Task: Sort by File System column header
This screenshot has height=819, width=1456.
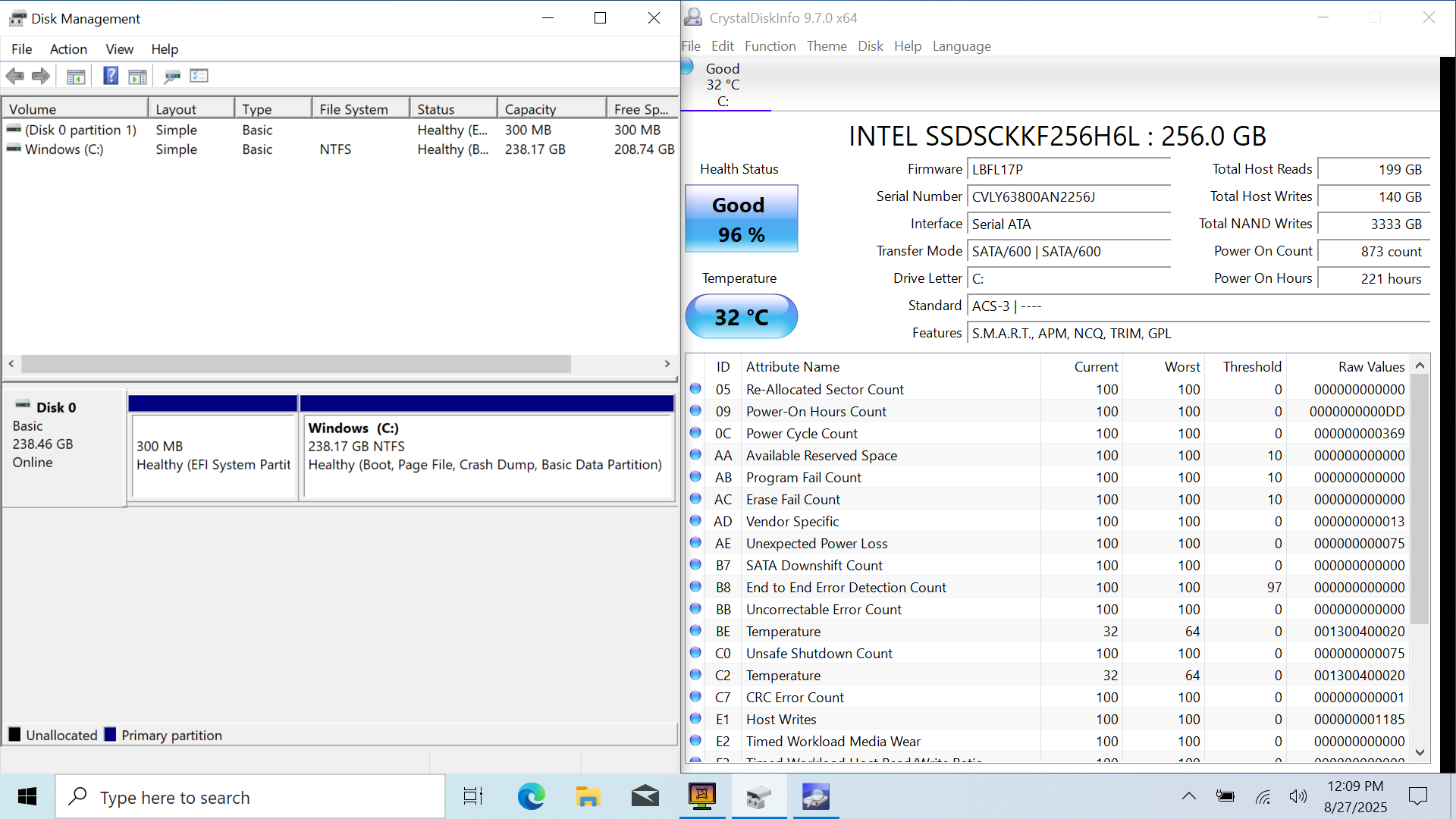Action: tap(360, 108)
